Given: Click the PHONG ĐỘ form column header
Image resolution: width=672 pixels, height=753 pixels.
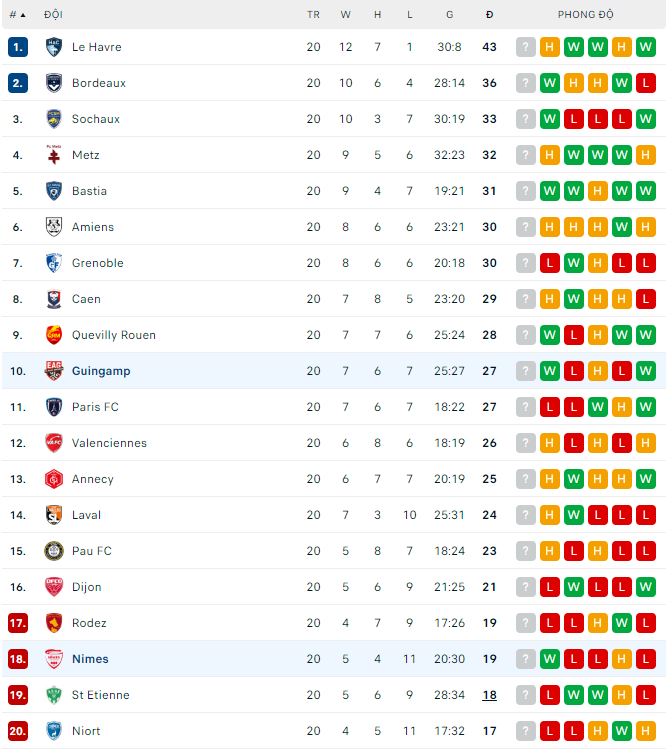Looking at the screenshot, I should 585,15.
